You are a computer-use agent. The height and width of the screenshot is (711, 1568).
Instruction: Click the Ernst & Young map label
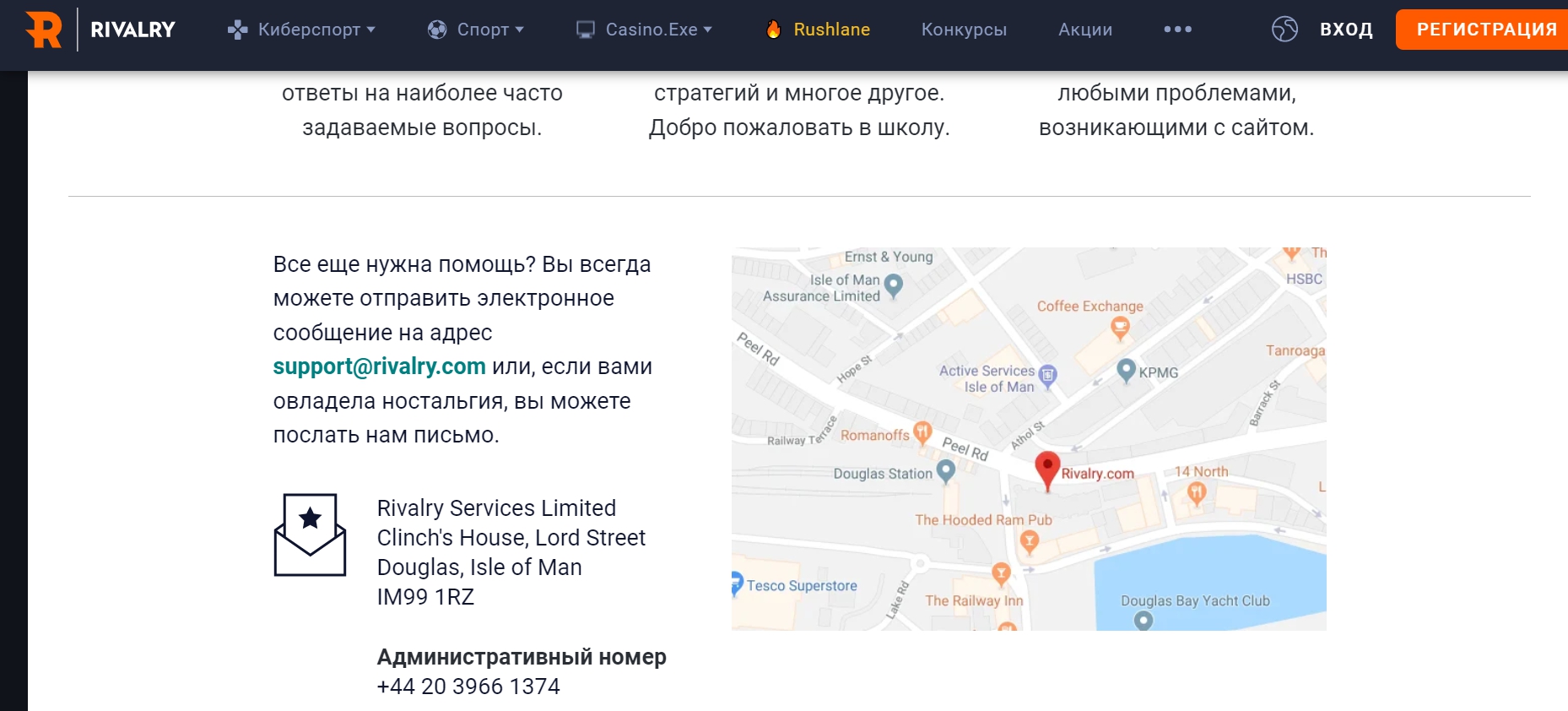coord(889,257)
